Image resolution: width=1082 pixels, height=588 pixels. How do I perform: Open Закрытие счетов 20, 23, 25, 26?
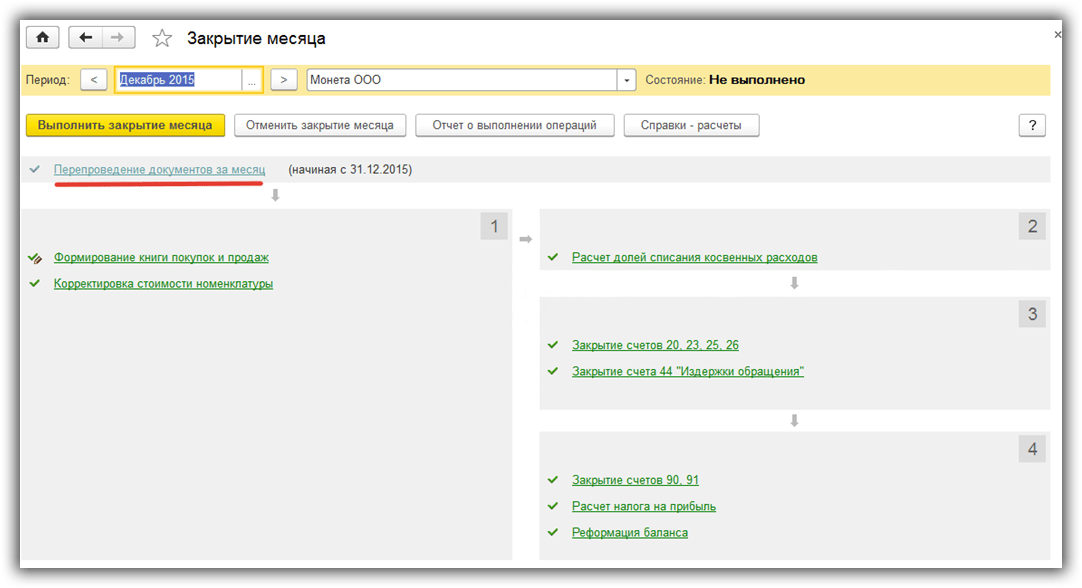(655, 345)
